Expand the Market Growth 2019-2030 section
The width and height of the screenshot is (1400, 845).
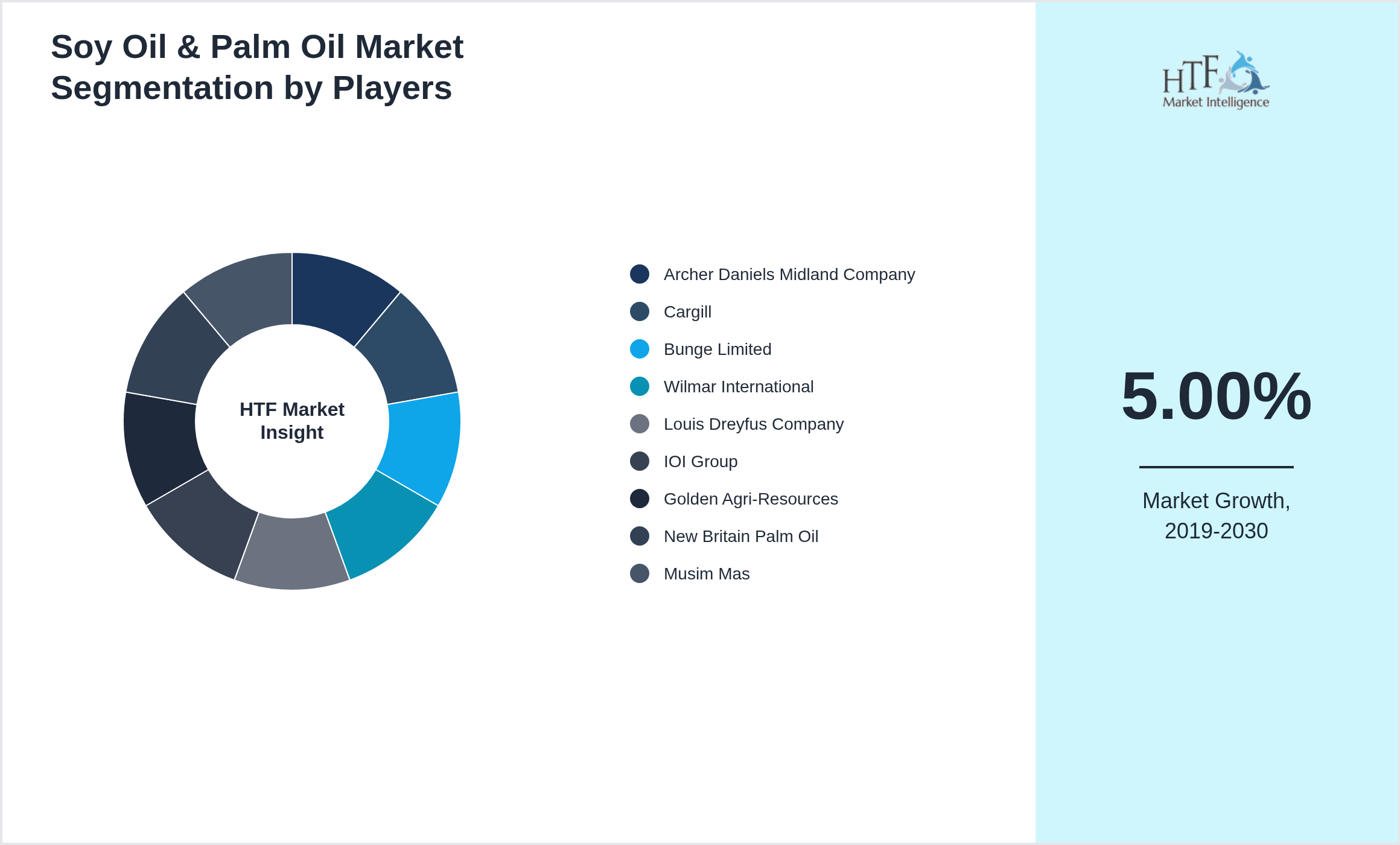[1217, 516]
